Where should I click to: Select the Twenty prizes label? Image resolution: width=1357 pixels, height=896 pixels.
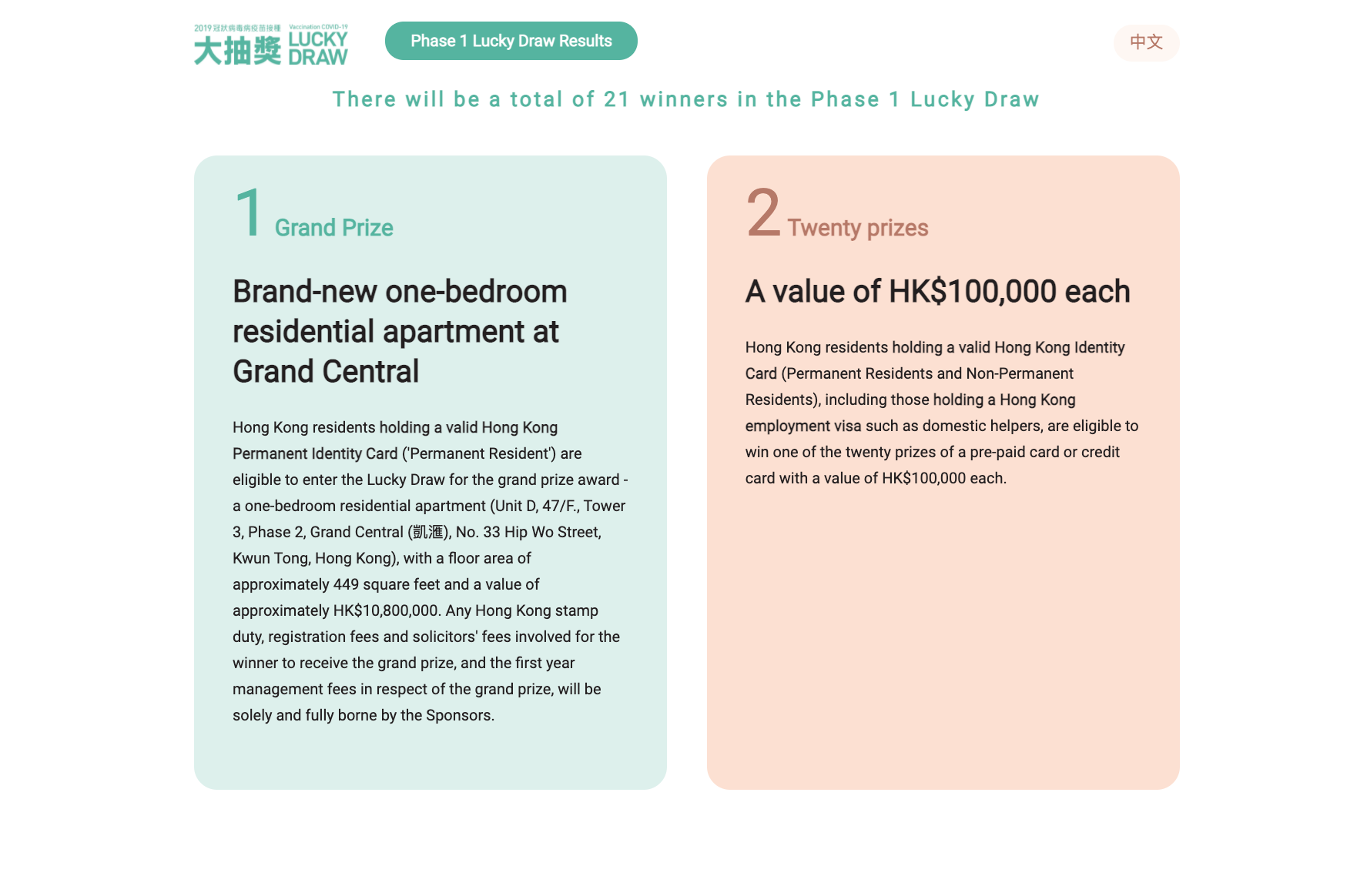(858, 228)
